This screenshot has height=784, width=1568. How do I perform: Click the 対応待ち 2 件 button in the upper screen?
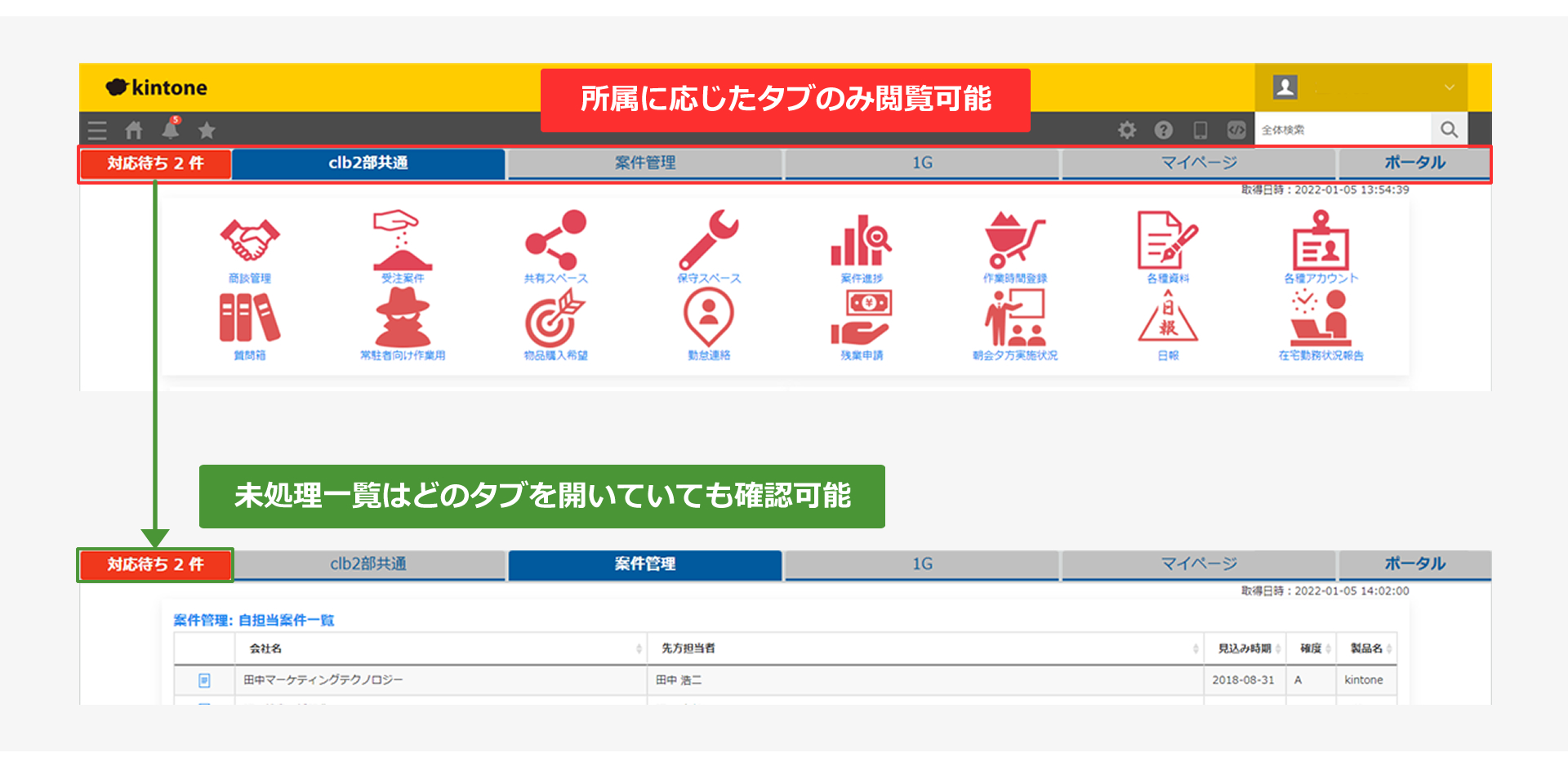coord(155,163)
